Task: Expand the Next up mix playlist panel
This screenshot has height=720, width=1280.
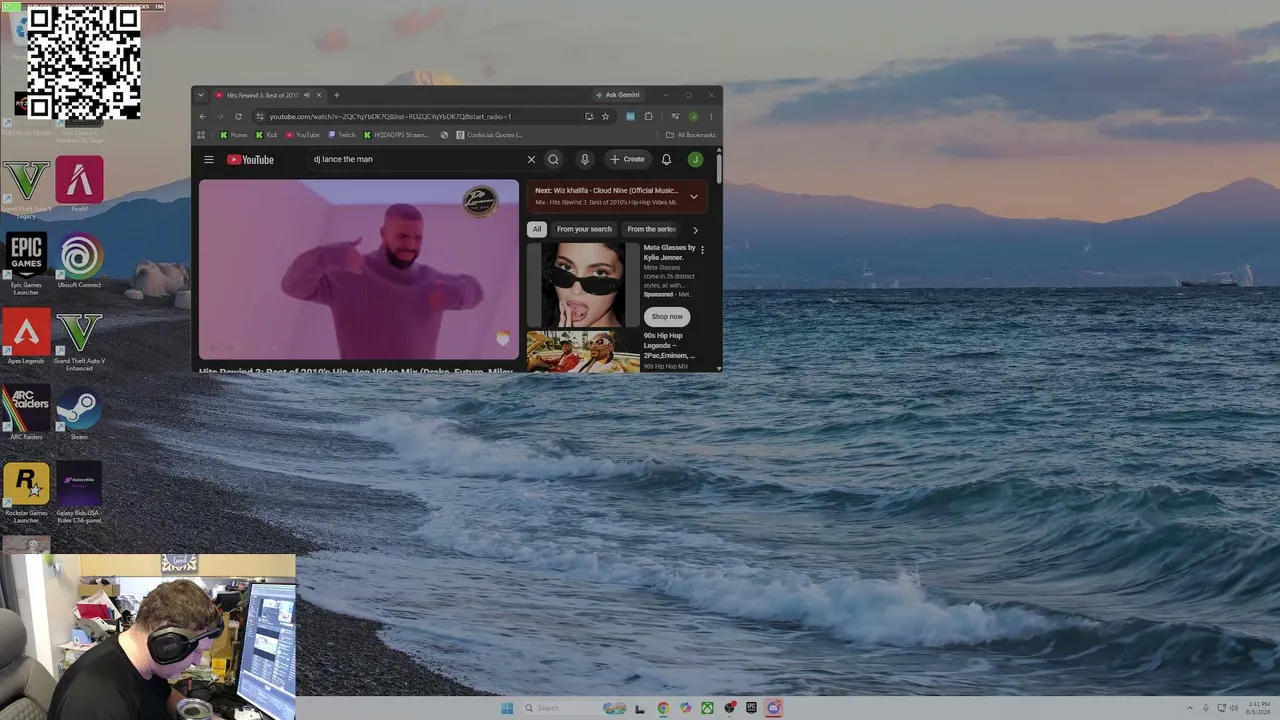Action: (694, 197)
